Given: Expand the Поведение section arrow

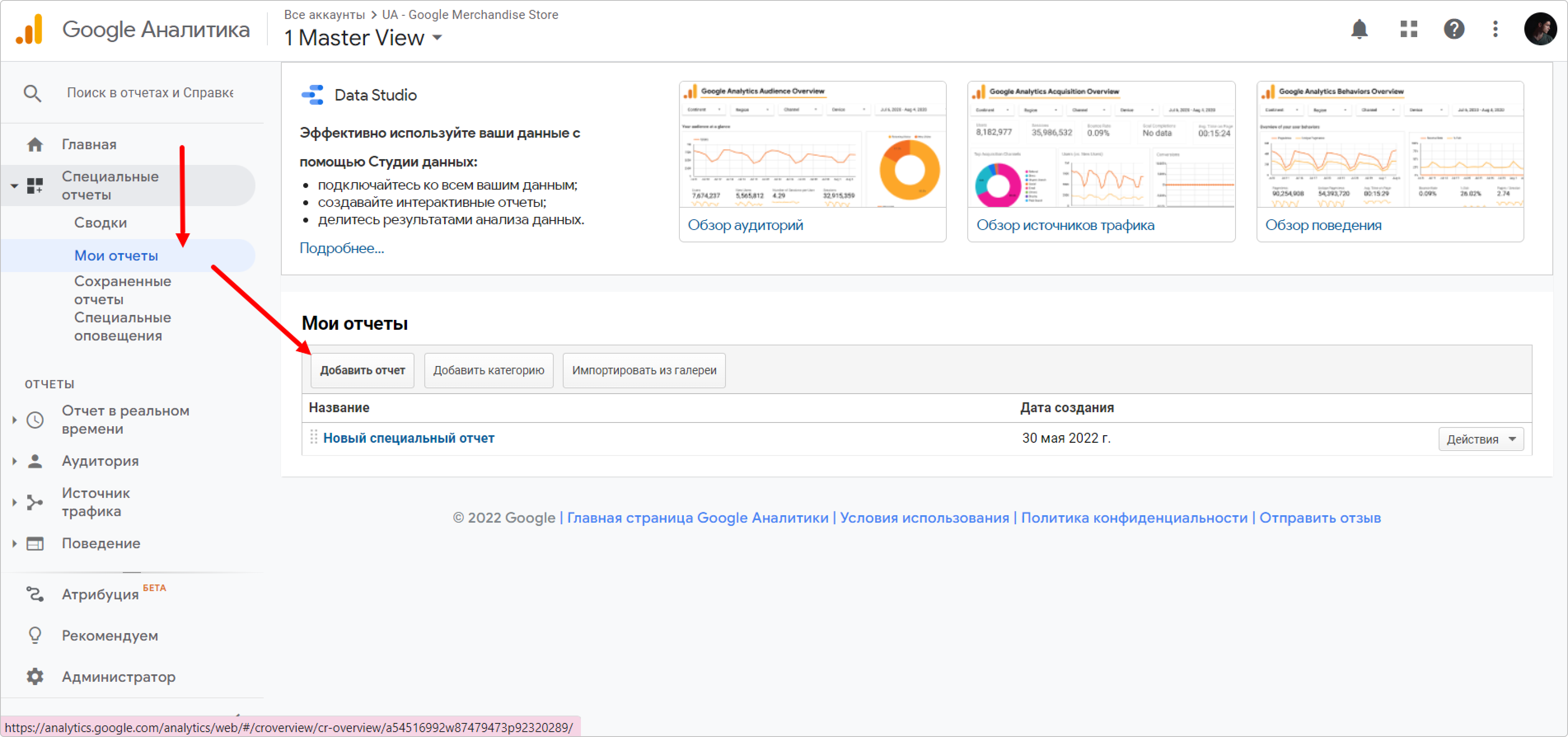Looking at the screenshot, I should pos(14,543).
